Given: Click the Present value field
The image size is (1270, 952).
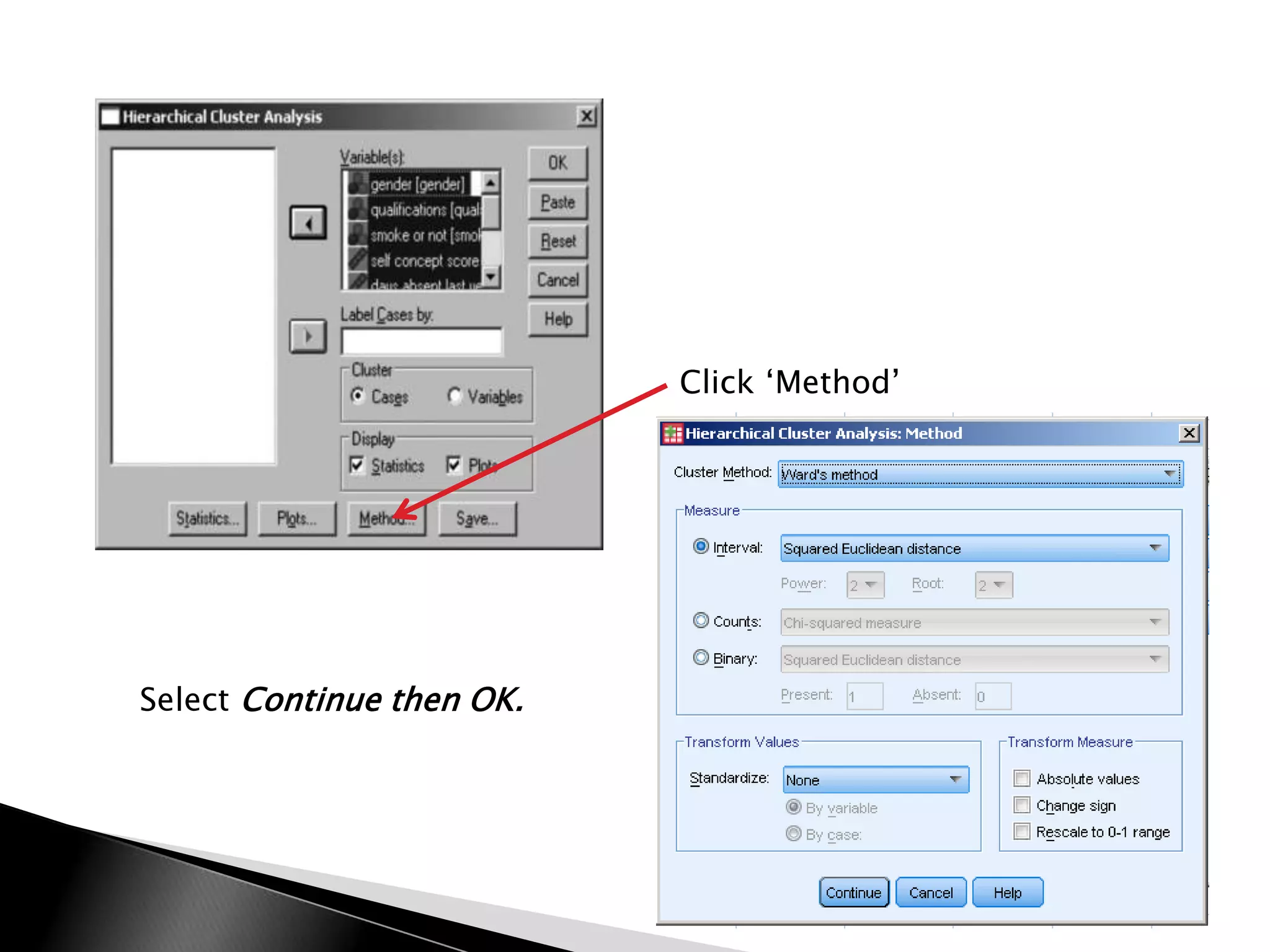Looking at the screenshot, I should [x=865, y=696].
